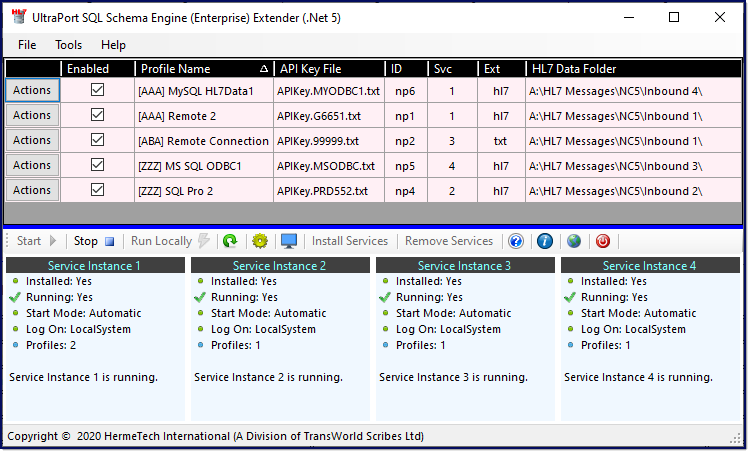750x453 pixels.
Task: Open Actions for MySQL HL7Data1 row
Action: (x=32, y=90)
